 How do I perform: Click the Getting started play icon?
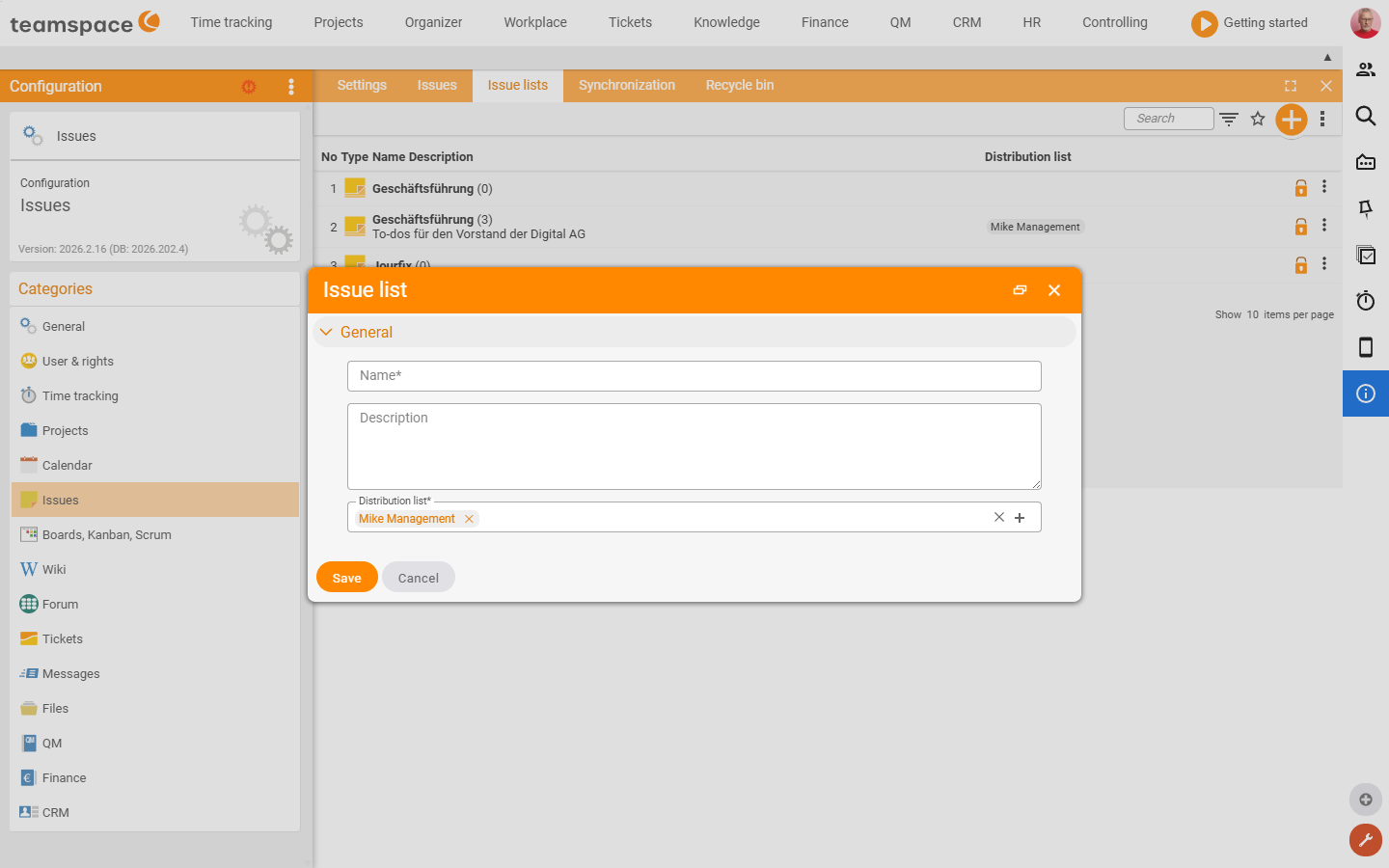pyautogui.click(x=1204, y=23)
